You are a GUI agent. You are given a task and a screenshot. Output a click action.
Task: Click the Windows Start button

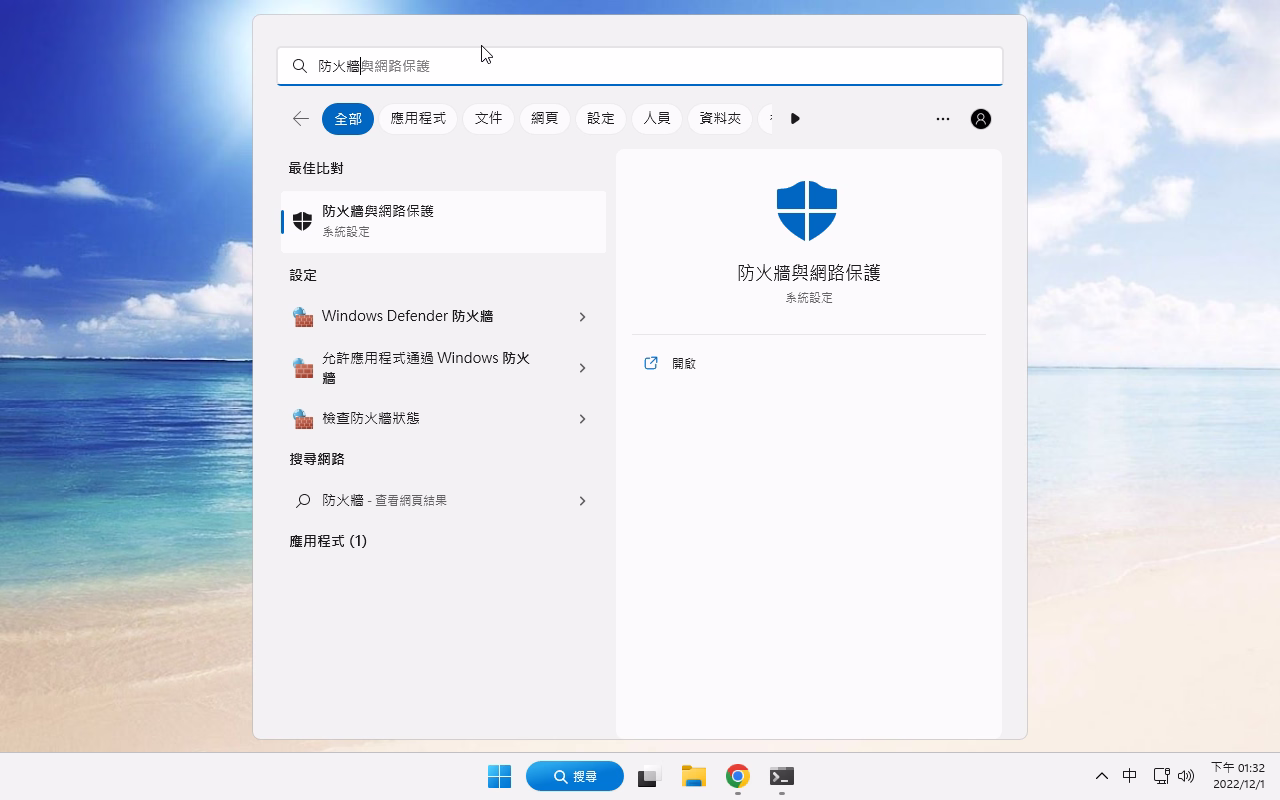tap(499, 777)
